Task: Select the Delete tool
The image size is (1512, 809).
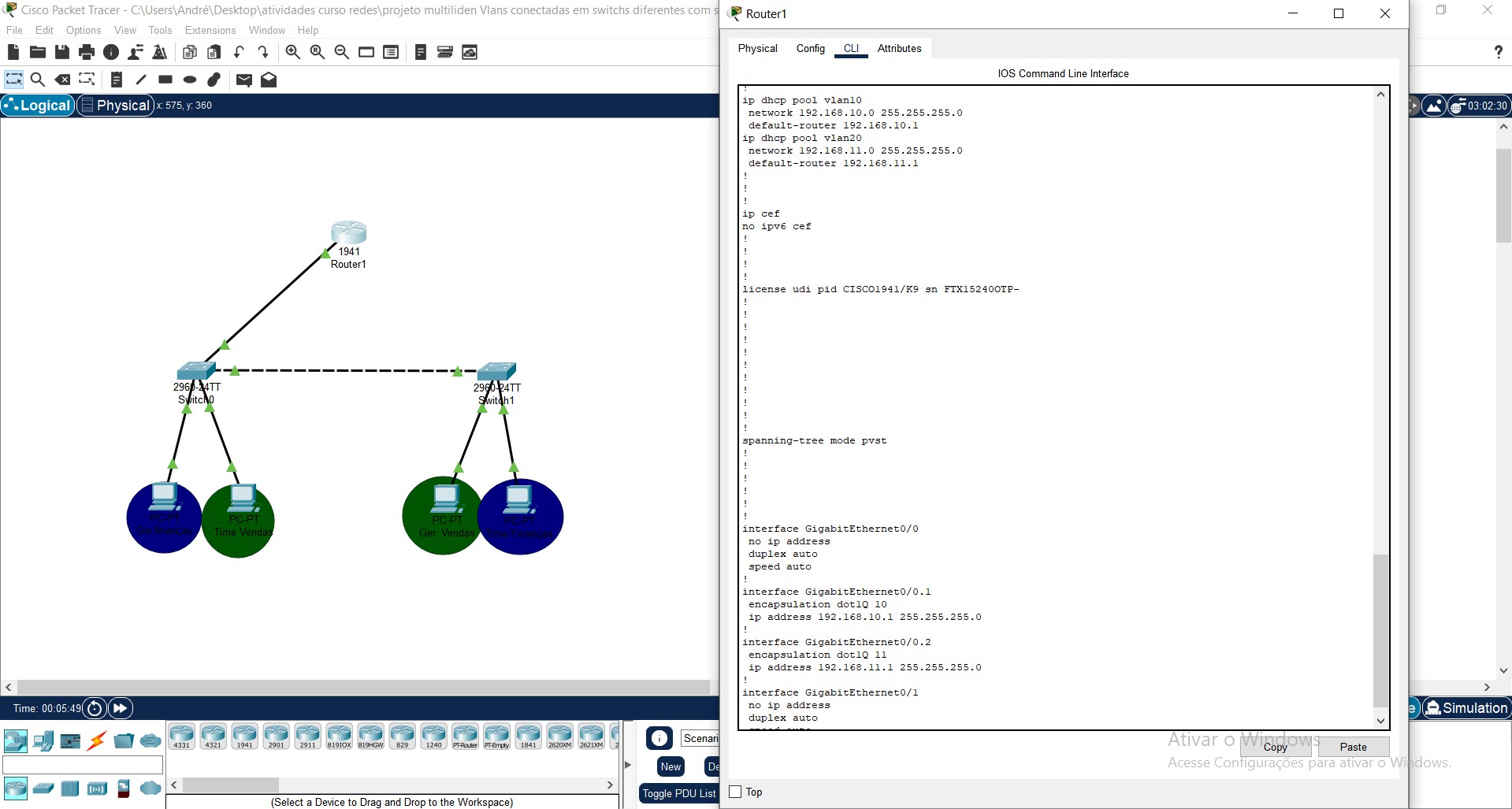Action: [62, 79]
